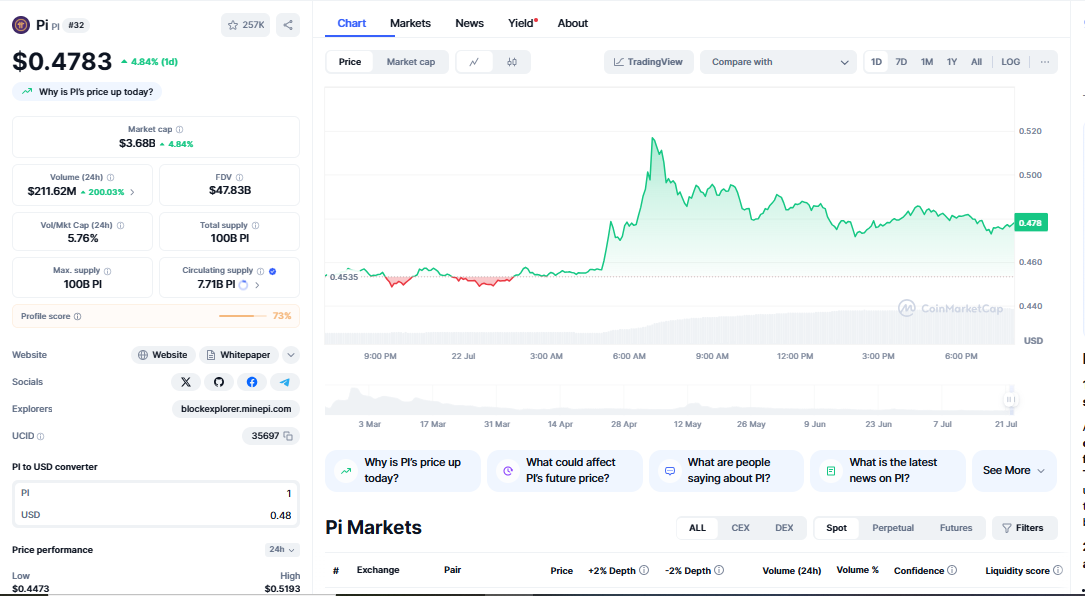Filter markets by CEX

pos(740,528)
